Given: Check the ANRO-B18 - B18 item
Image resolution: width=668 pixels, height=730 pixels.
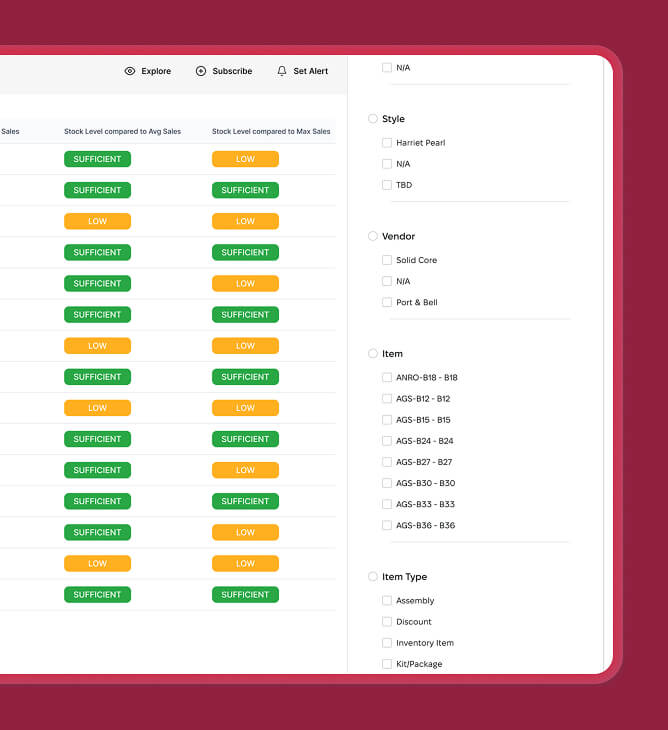Looking at the screenshot, I should click(x=387, y=378).
